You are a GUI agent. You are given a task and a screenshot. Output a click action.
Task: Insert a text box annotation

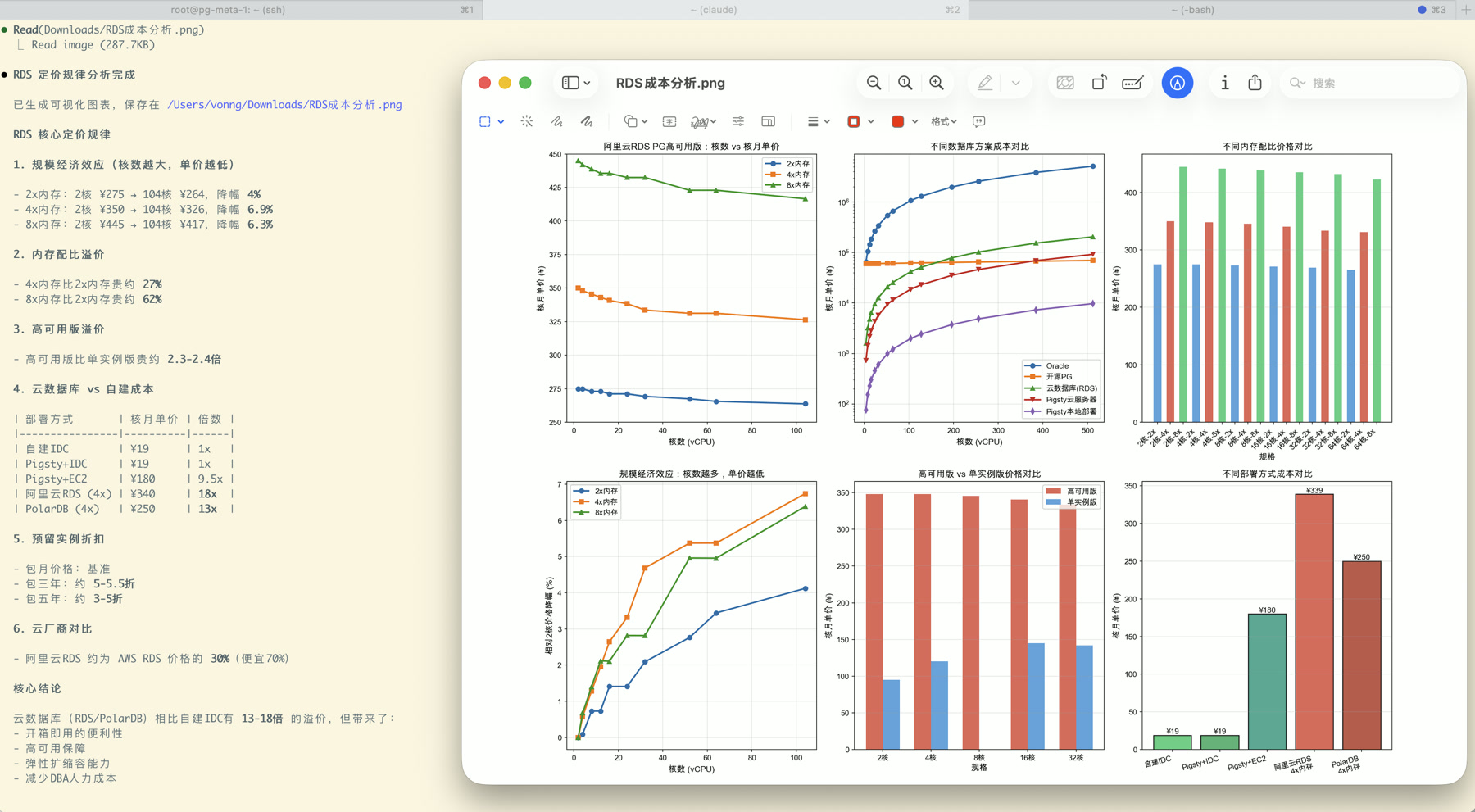point(669,120)
